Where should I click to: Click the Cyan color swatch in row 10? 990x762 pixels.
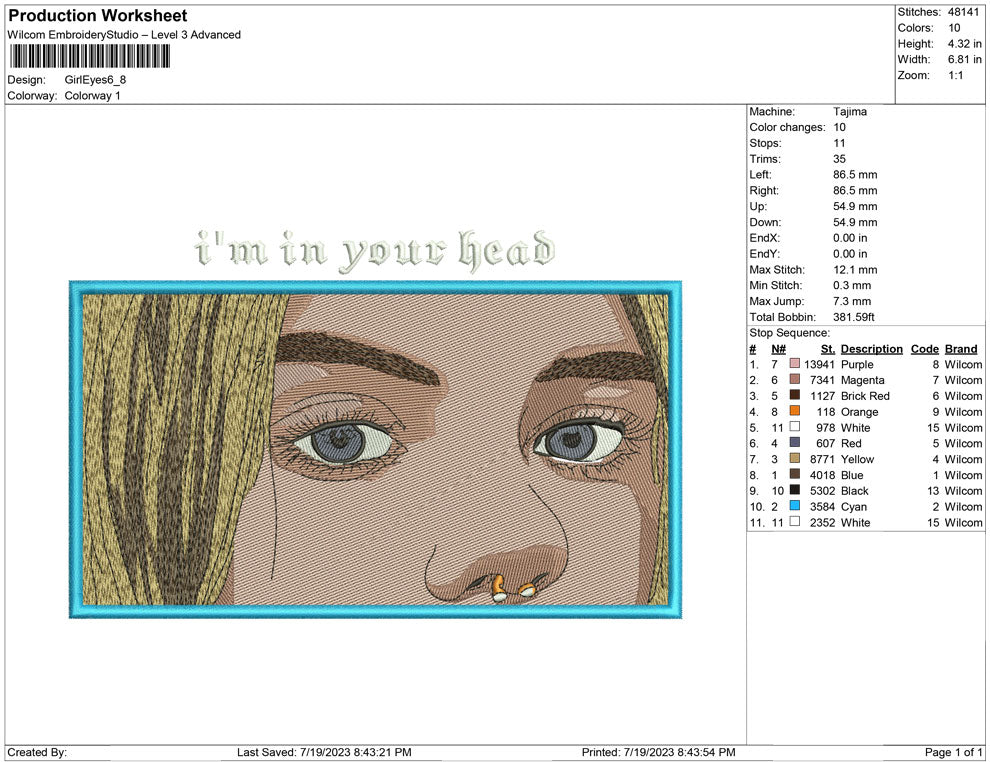[x=795, y=507]
